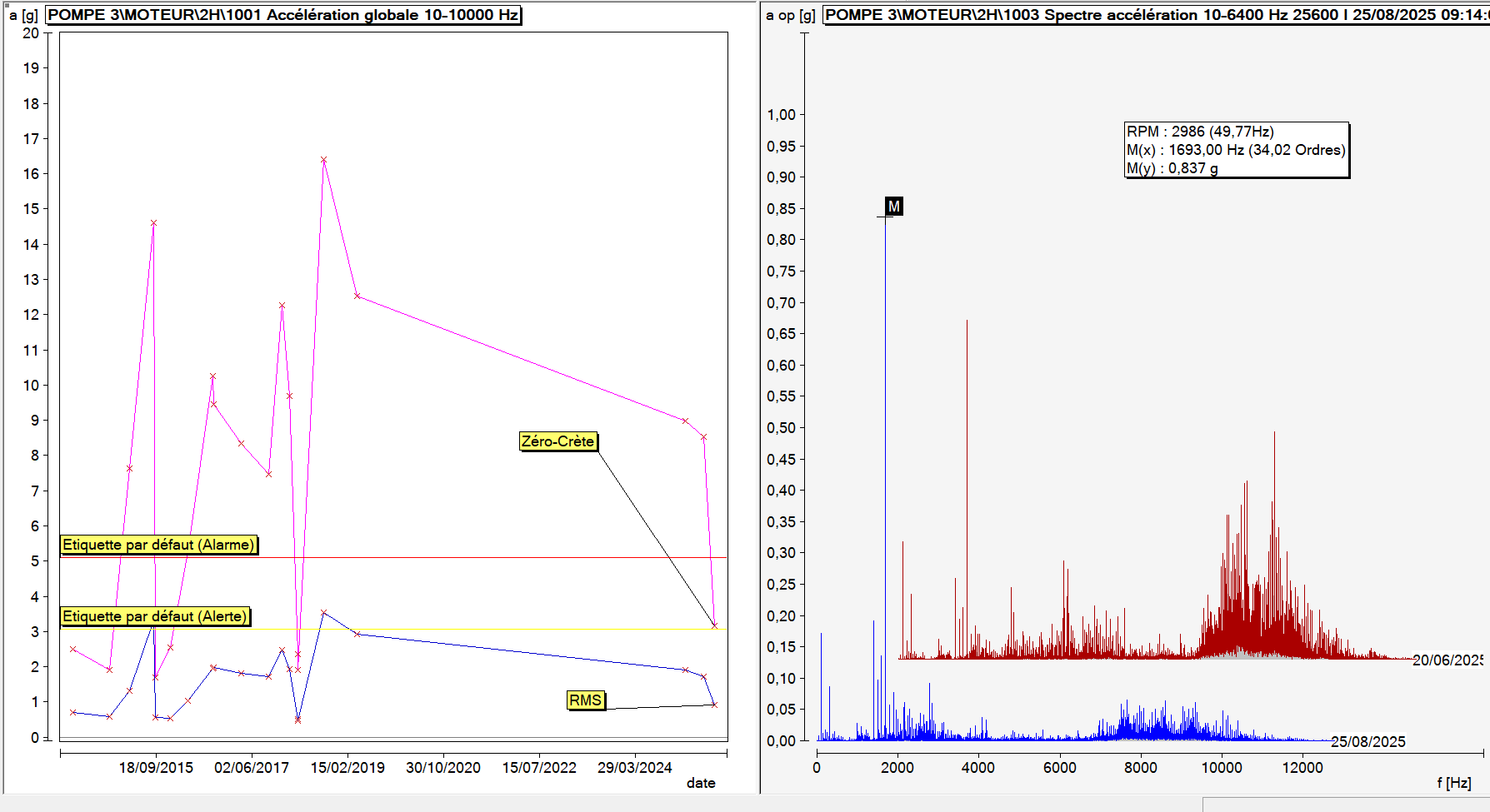The image size is (1490, 812).
Task: Click the red spectrum peak near 3700 Hz
Action: click(x=967, y=321)
